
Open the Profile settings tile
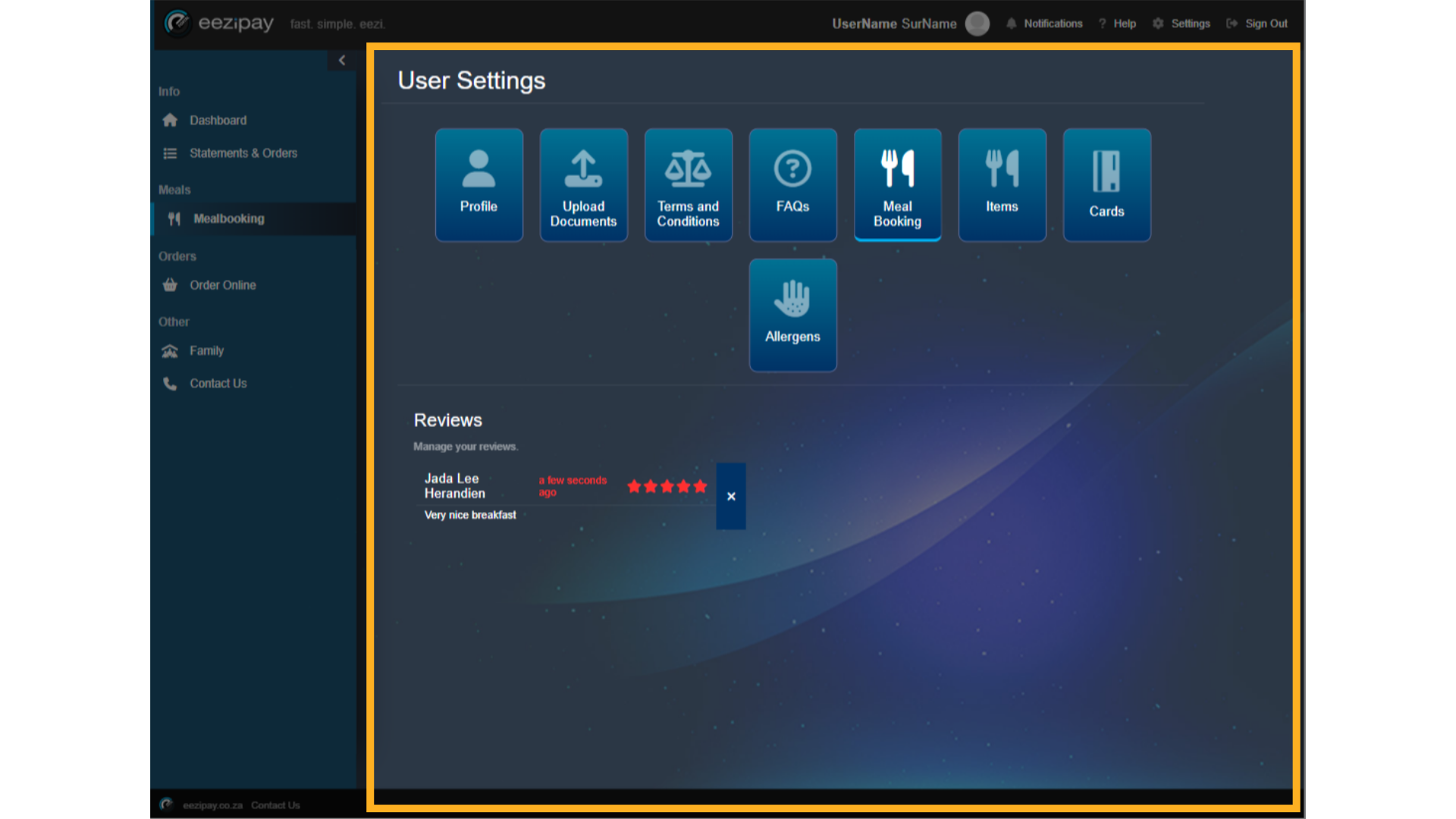pyautogui.click(x=479, y=185)
